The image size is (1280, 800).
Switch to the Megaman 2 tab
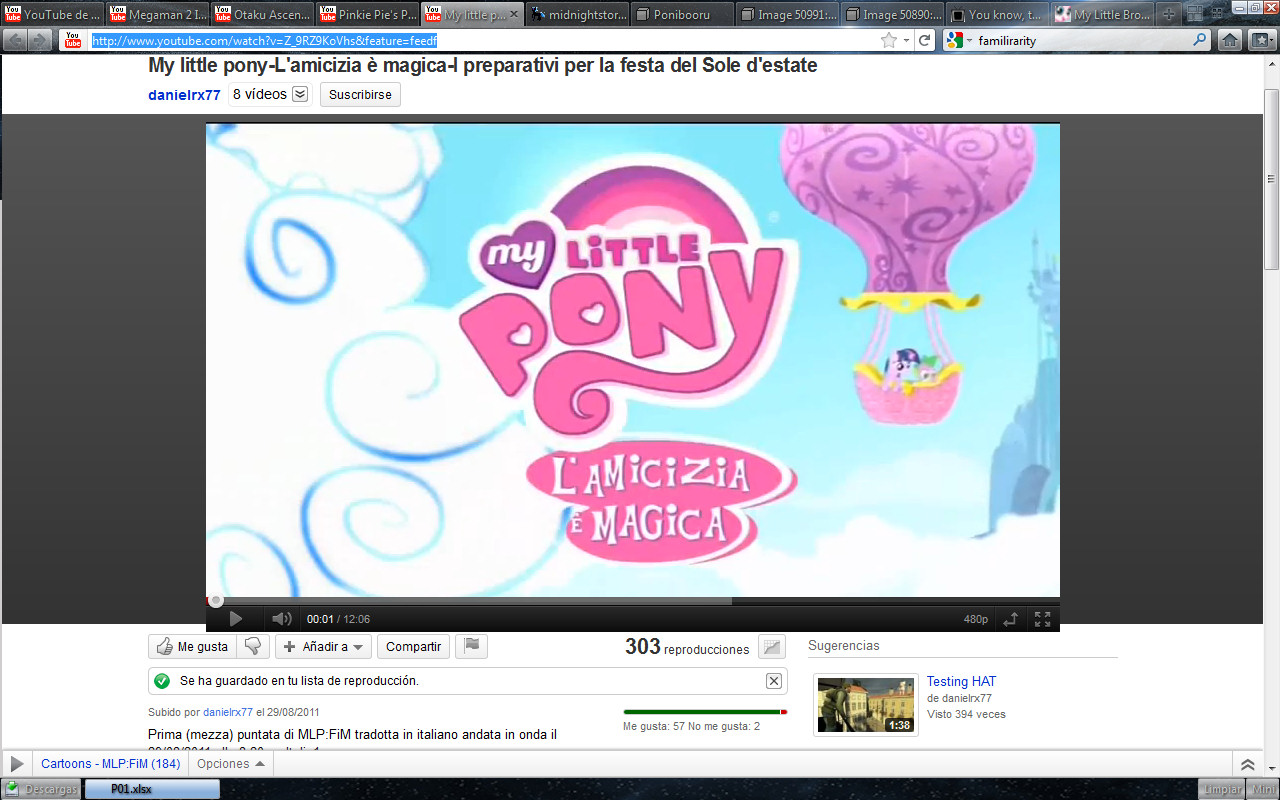pyautogui.click(x=158, y=15)
